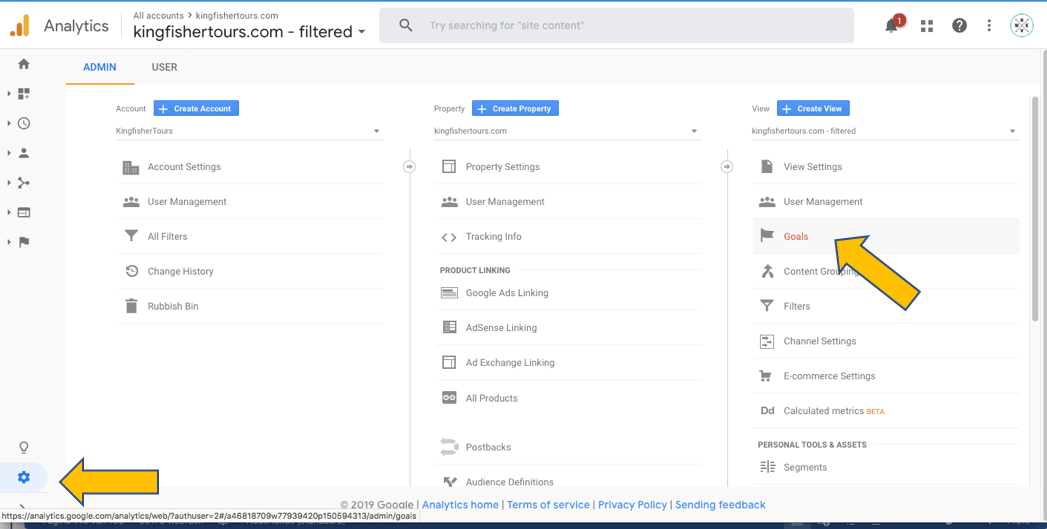Open the Analytics home footer link
The width and height of the screenshot is (1047, 529).
point(460,505)
